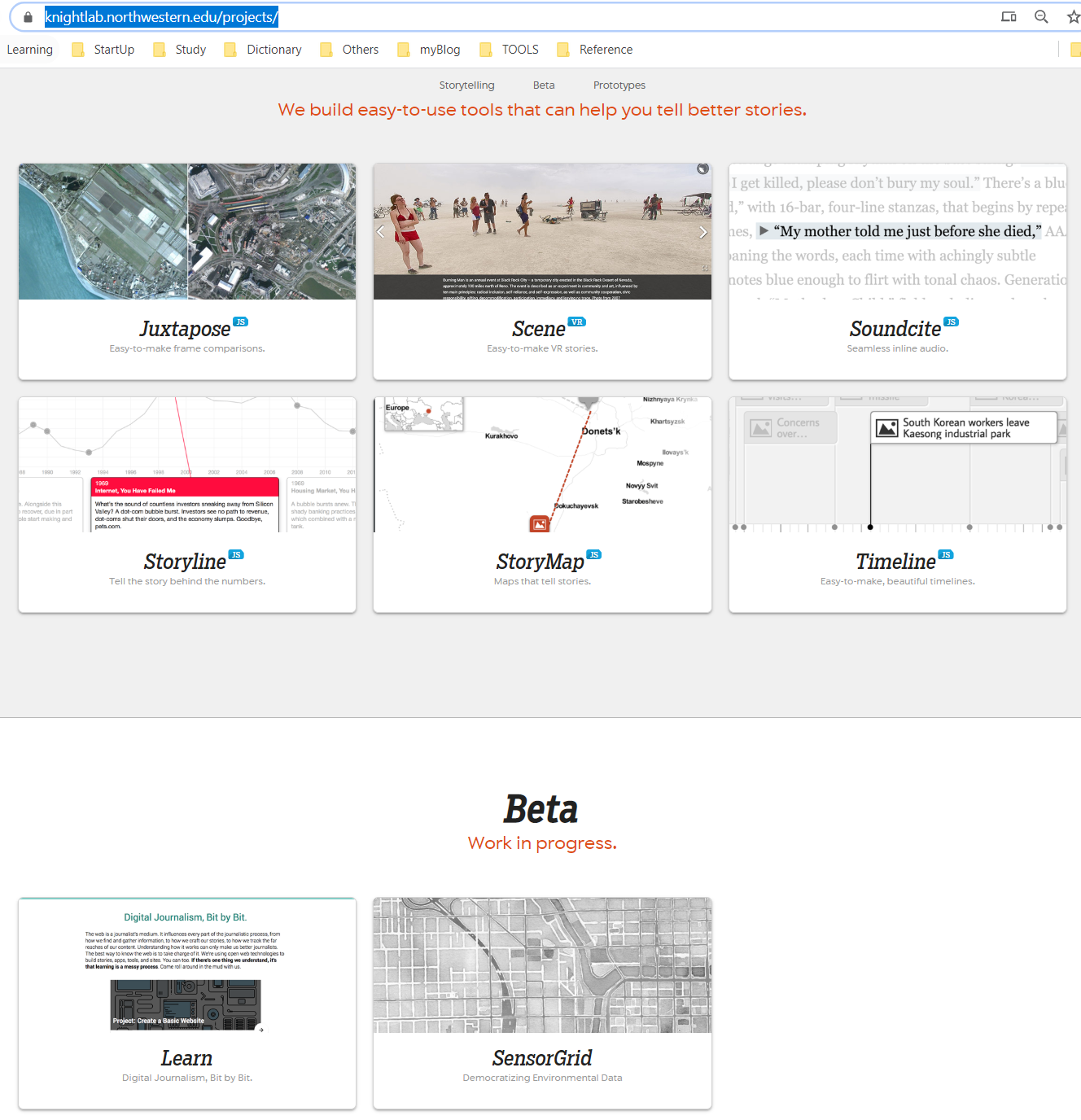
Task: Click the JS badge beside Juxtapose
Action: click(240, 322)
